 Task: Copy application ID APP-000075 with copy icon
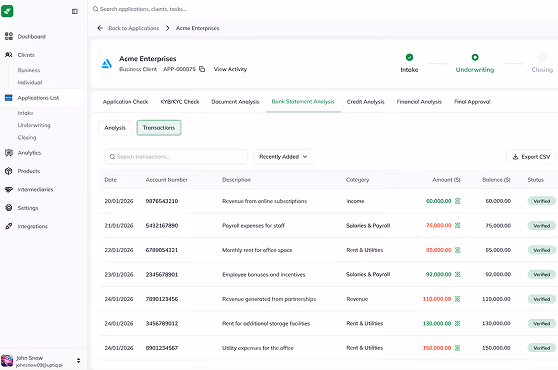(x=202, y=69)
